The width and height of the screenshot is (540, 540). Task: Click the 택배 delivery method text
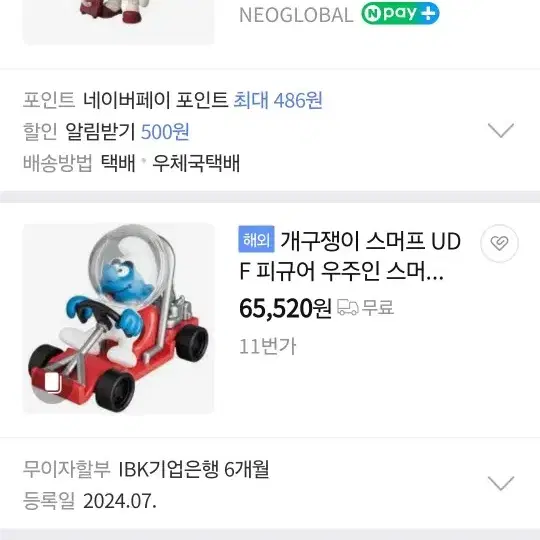coord(118,163)
